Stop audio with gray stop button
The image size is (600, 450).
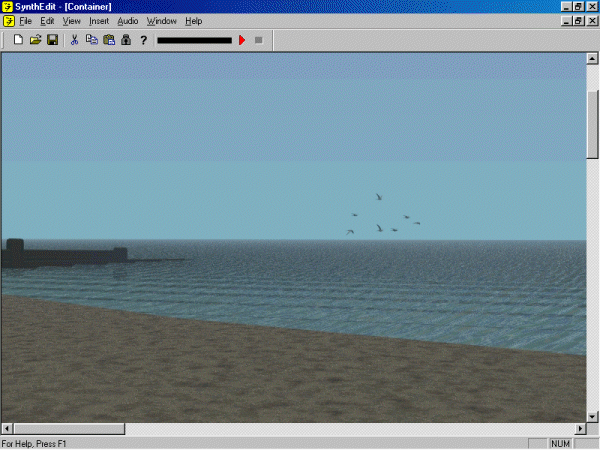(258, 40)
